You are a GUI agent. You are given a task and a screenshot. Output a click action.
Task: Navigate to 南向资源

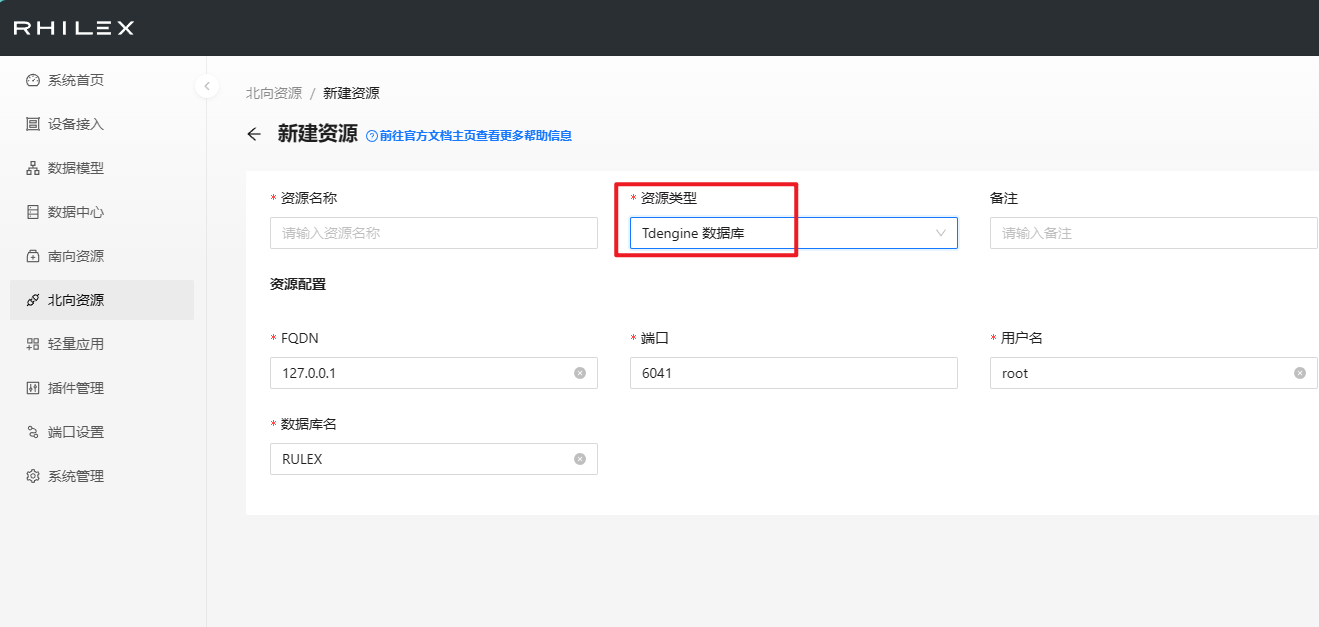[x=102, y=256]
